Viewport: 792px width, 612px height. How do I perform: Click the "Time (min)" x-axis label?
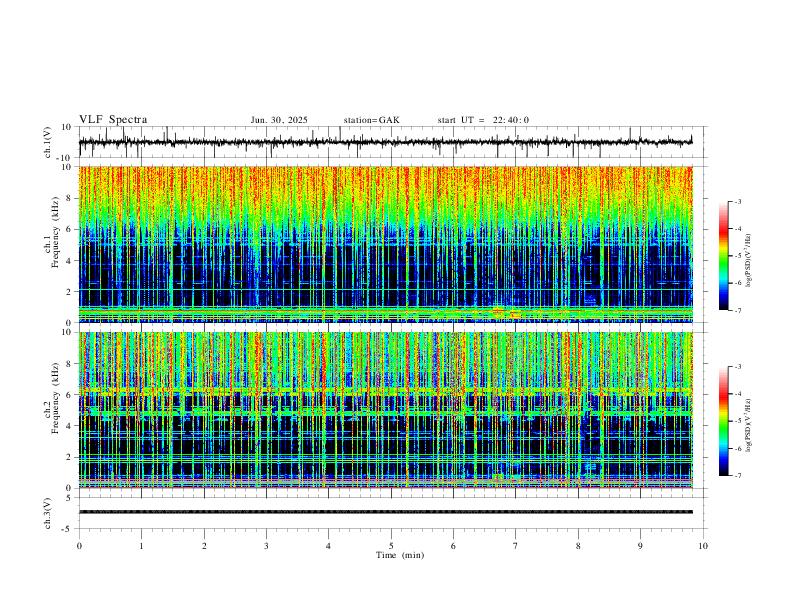[x=400, y=555]
